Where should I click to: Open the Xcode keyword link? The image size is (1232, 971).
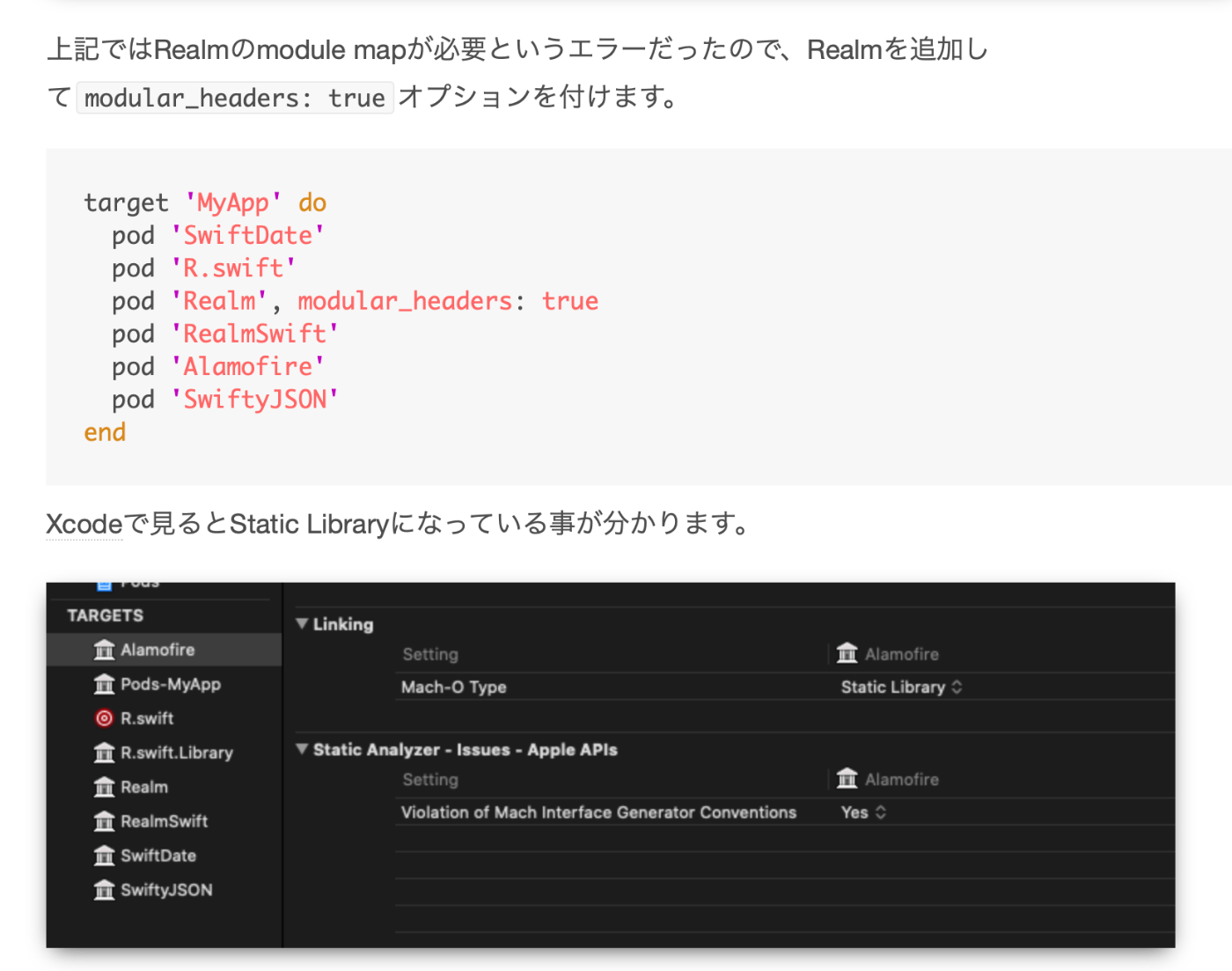pyautogui.click(x=84, y=524)
